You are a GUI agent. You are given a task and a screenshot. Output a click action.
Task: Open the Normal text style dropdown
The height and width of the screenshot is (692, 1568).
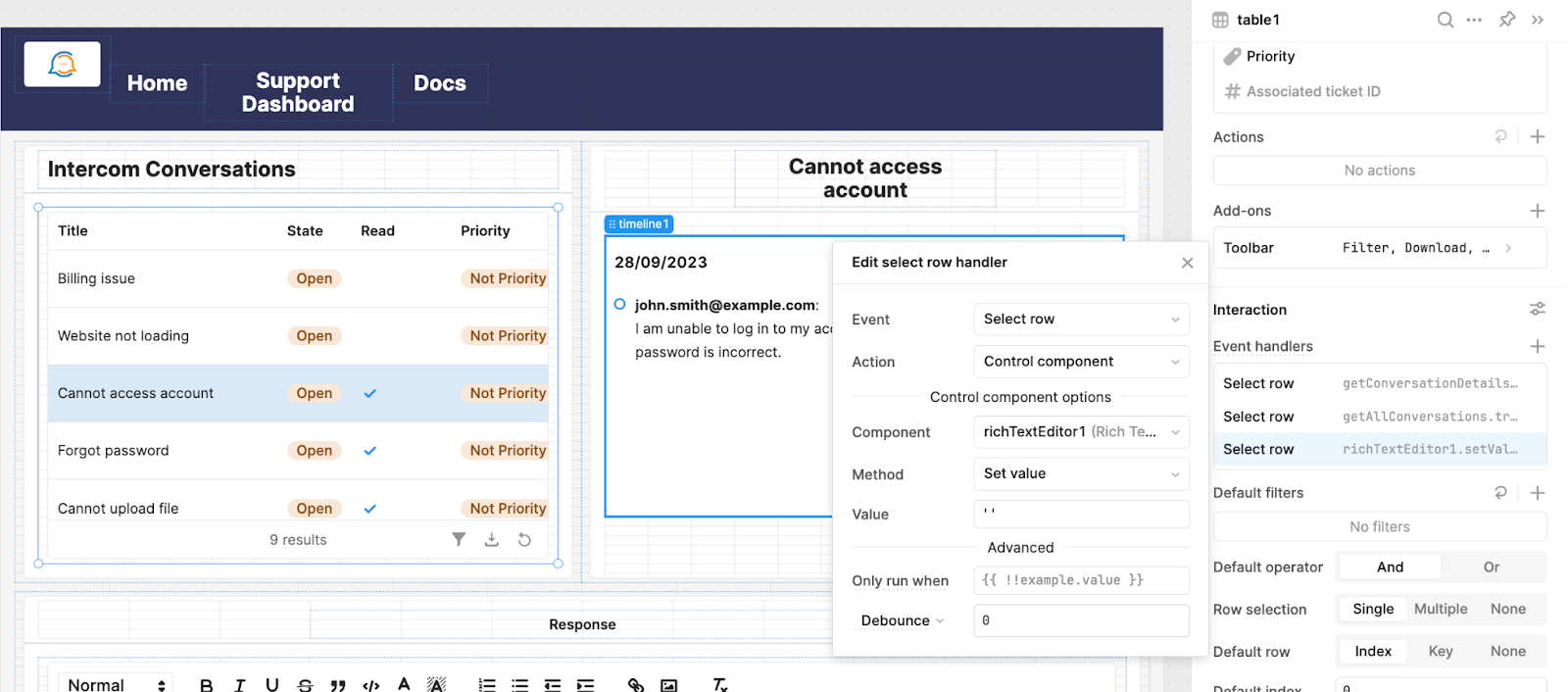click(116, 685)
